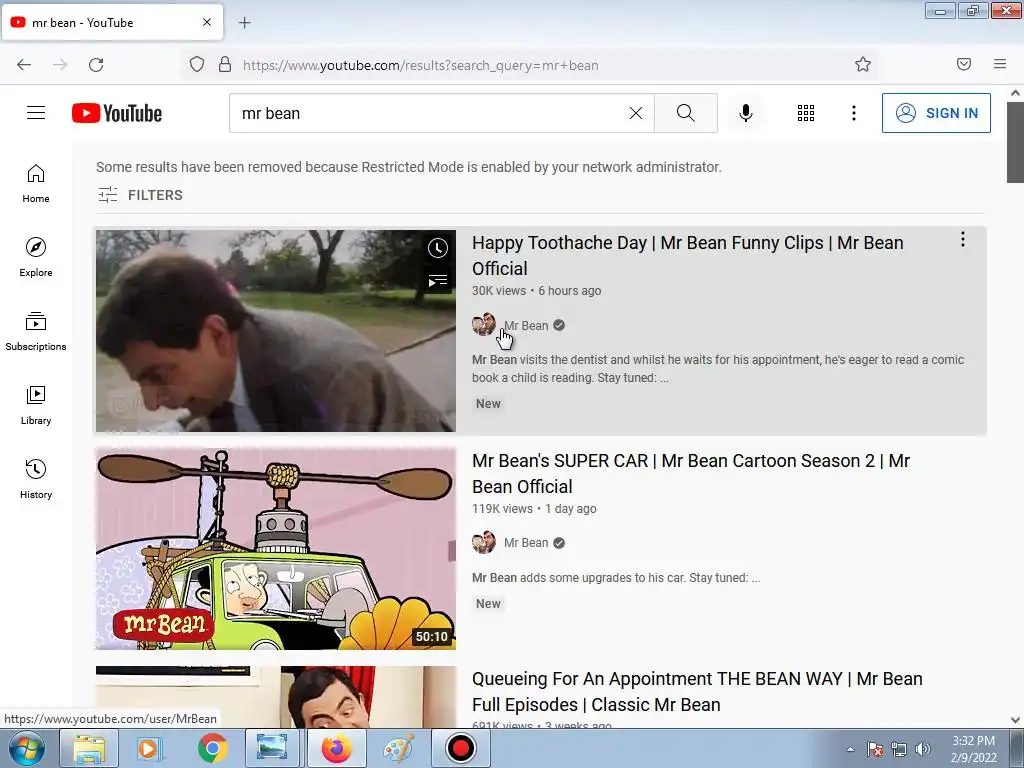Image resolution: width=1024 pixels, height=768 pixels.
Task: Click the red record button taskbar icon
Action: (460, 748)
